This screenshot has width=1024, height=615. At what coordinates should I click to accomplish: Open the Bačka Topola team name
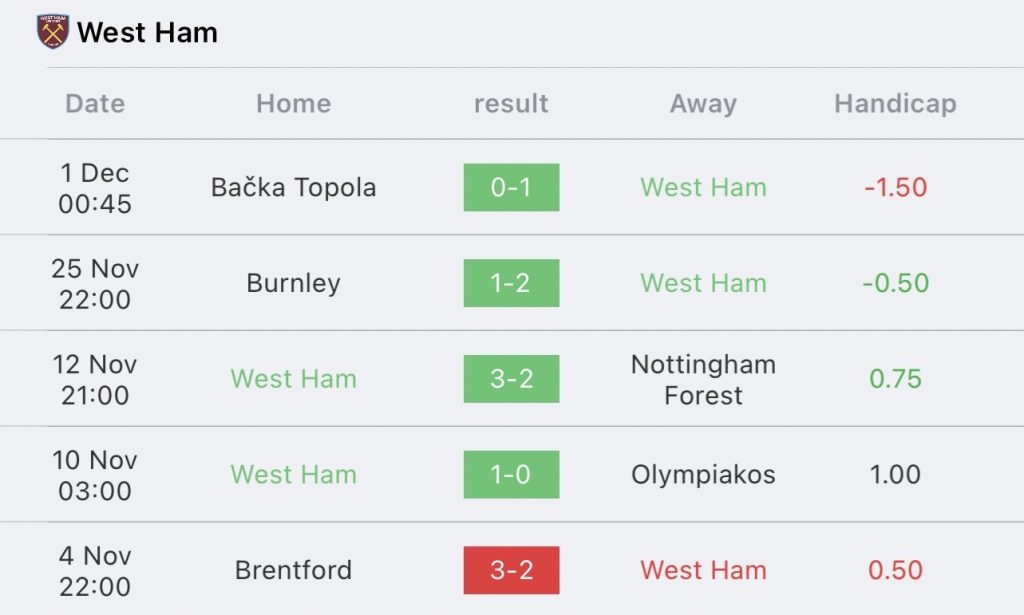pyautogui.click(x=294, y=187)
